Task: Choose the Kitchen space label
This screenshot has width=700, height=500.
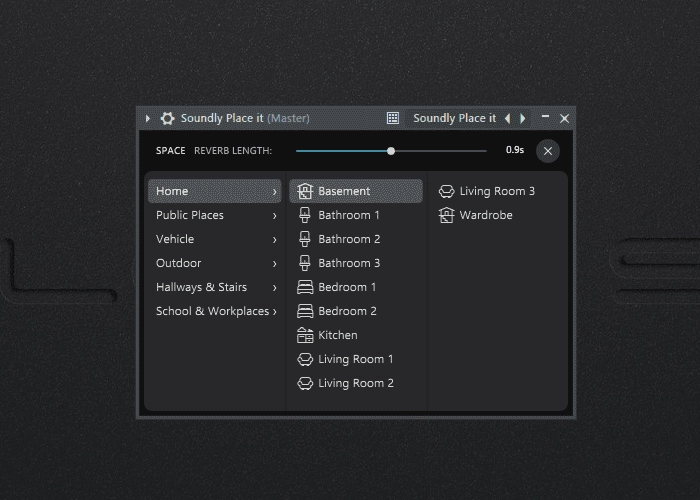Action: [x=338, y=335]
